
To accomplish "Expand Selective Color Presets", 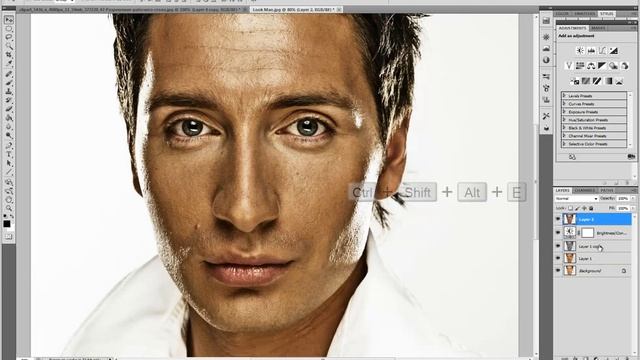I will (564, 144).
